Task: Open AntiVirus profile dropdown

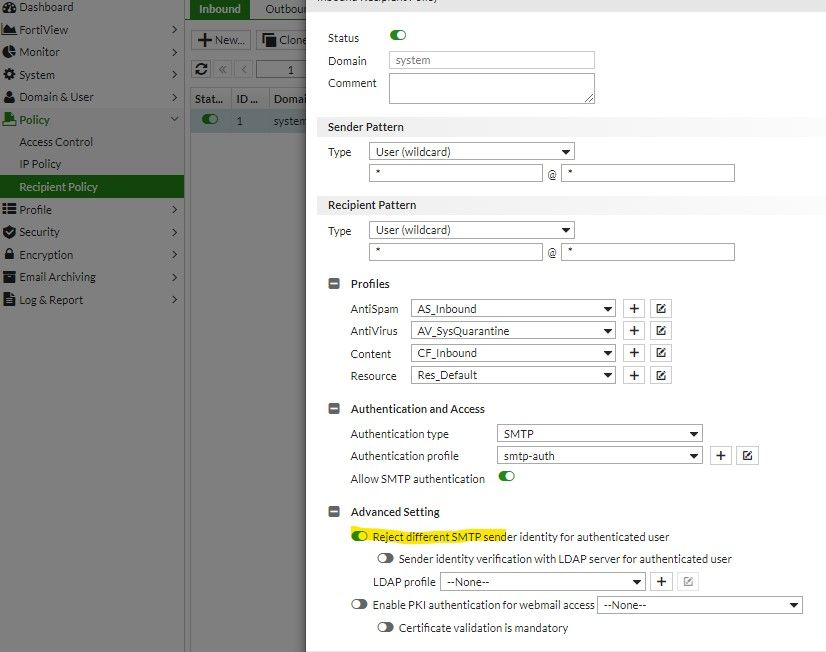Action: coord(513,331)
